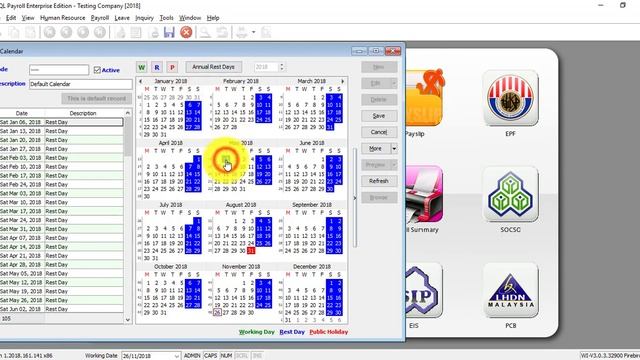This screenshot has height=360, width=640.
Task: Open the SOCSO icon in main window
Action: click(510, 194)
